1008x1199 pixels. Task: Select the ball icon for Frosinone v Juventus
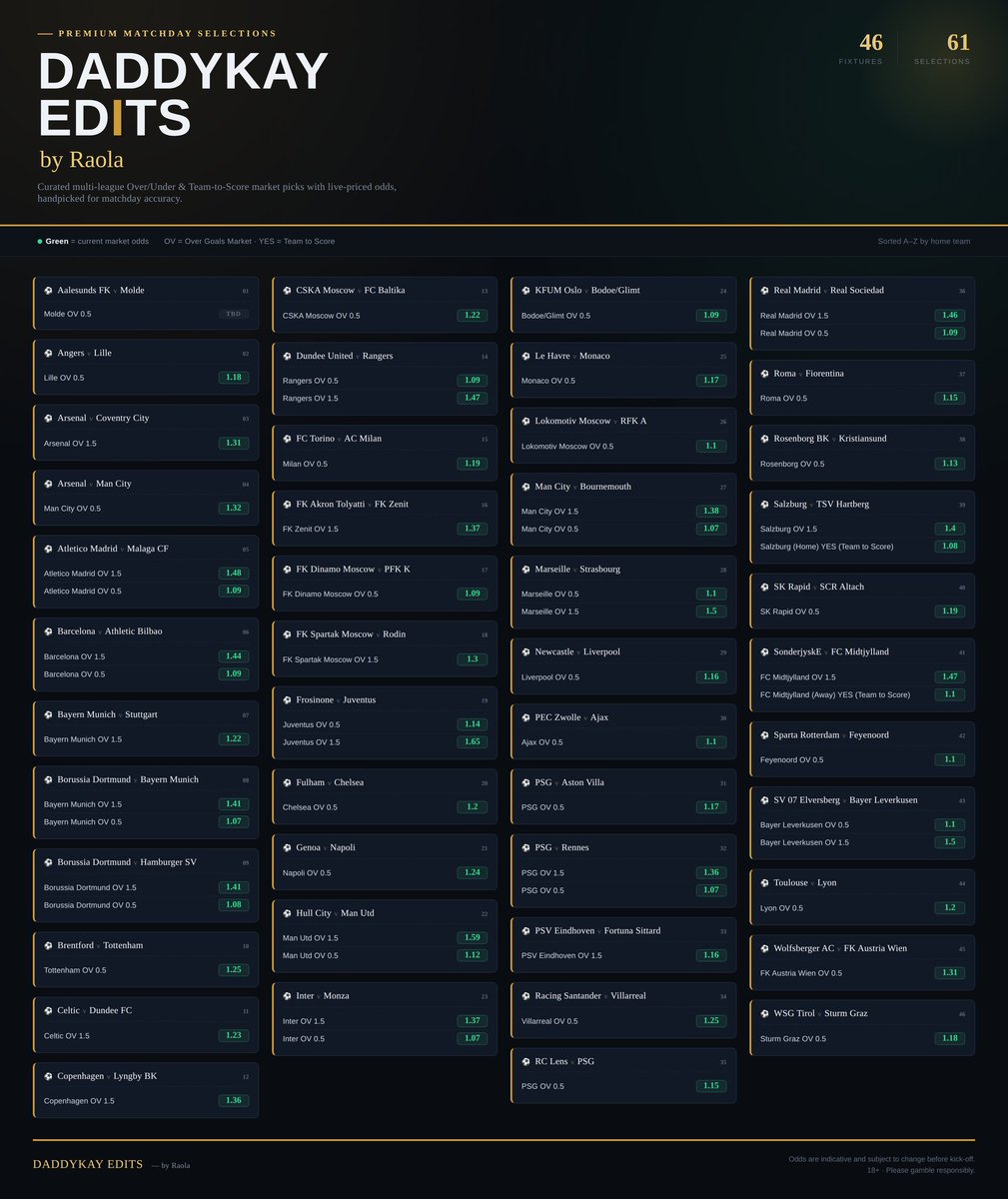click(x=287, y=700)
